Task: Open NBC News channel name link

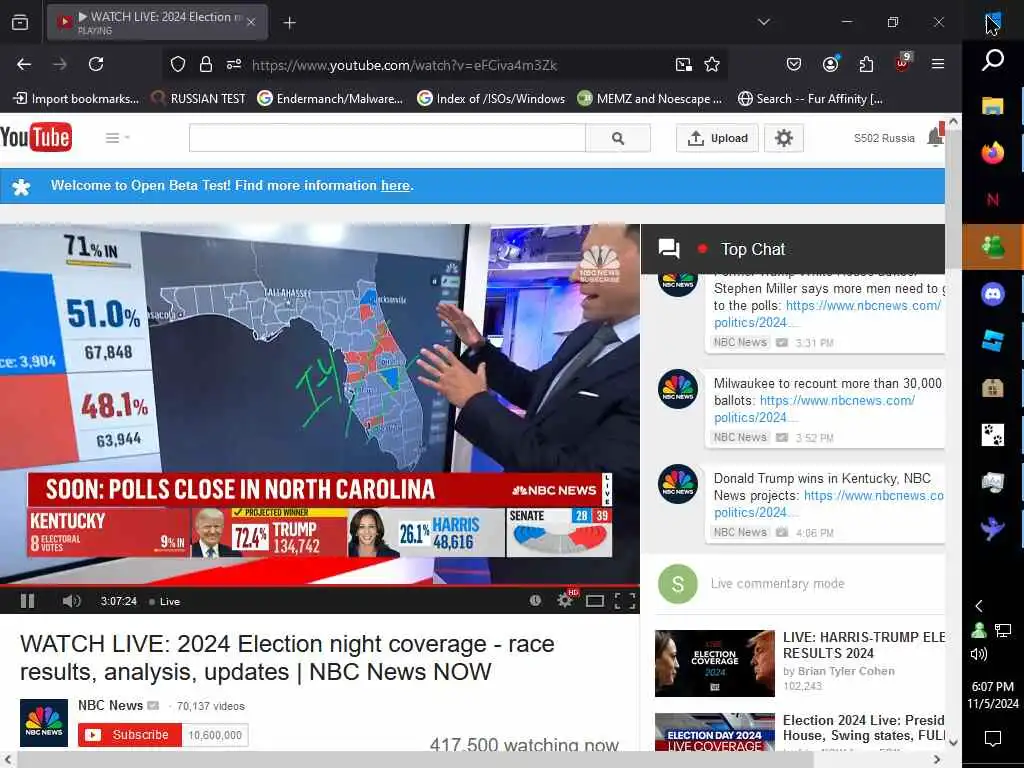Action: pos(110,705)
